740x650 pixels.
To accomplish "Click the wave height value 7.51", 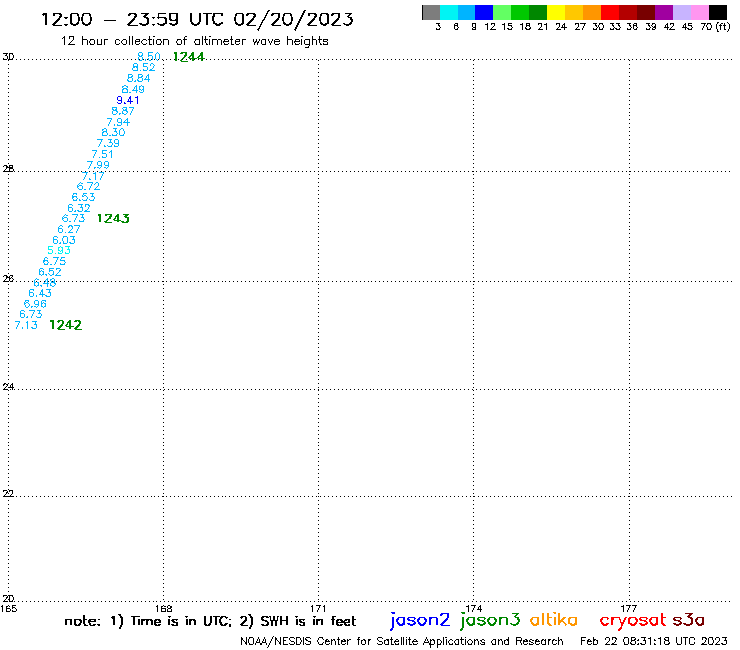I will [103, 154].
